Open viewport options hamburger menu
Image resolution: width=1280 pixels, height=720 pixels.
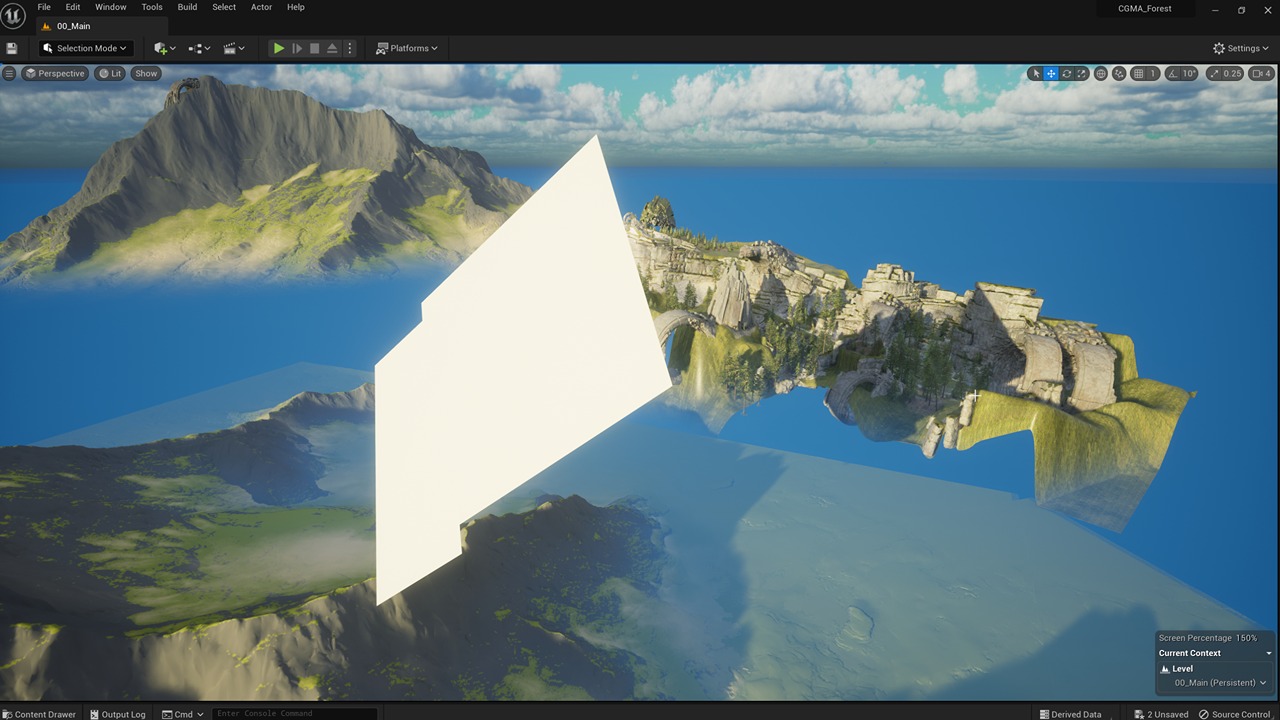[x=9, y=73]
